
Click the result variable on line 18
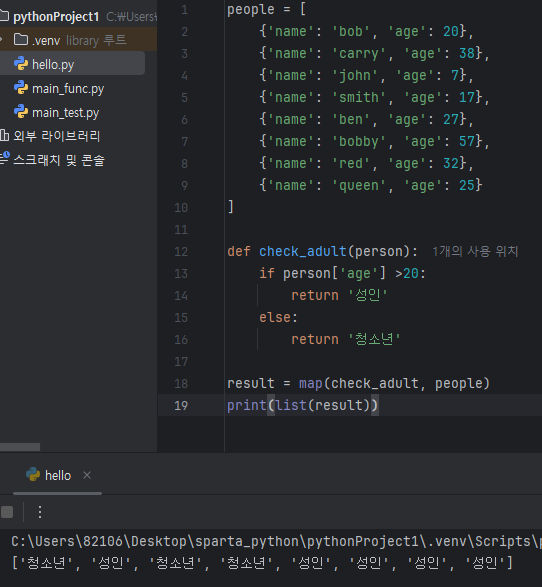pyautogui.click(x=251, y=383)
